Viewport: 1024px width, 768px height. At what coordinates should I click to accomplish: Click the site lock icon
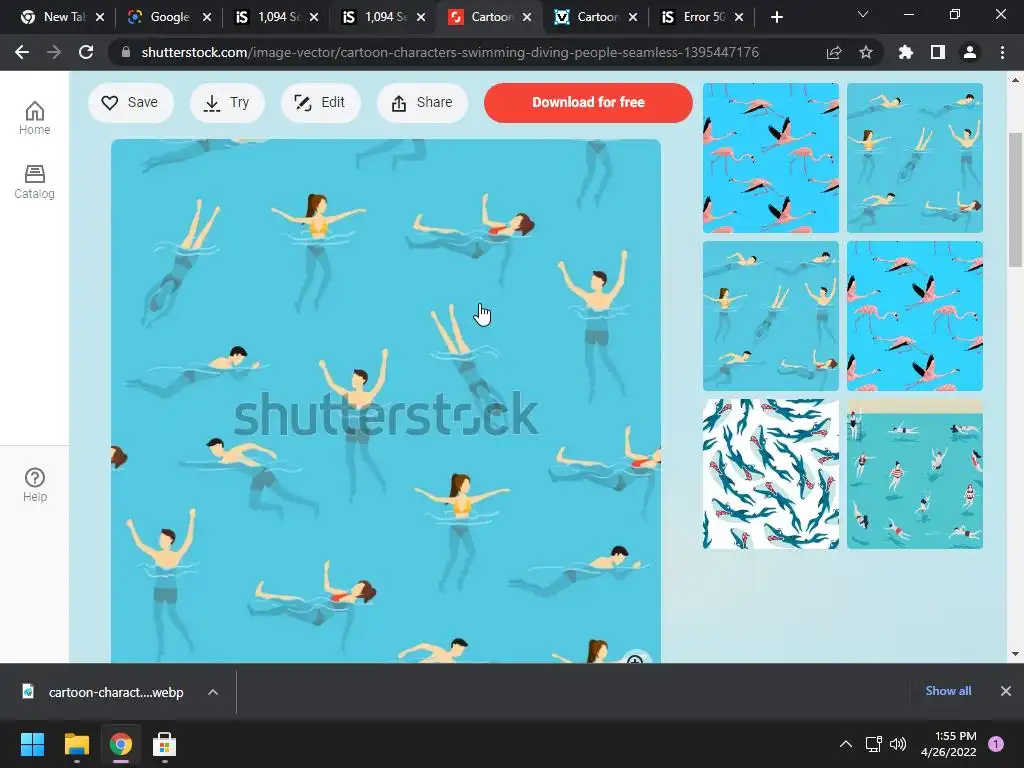click(x=126, y=52)
